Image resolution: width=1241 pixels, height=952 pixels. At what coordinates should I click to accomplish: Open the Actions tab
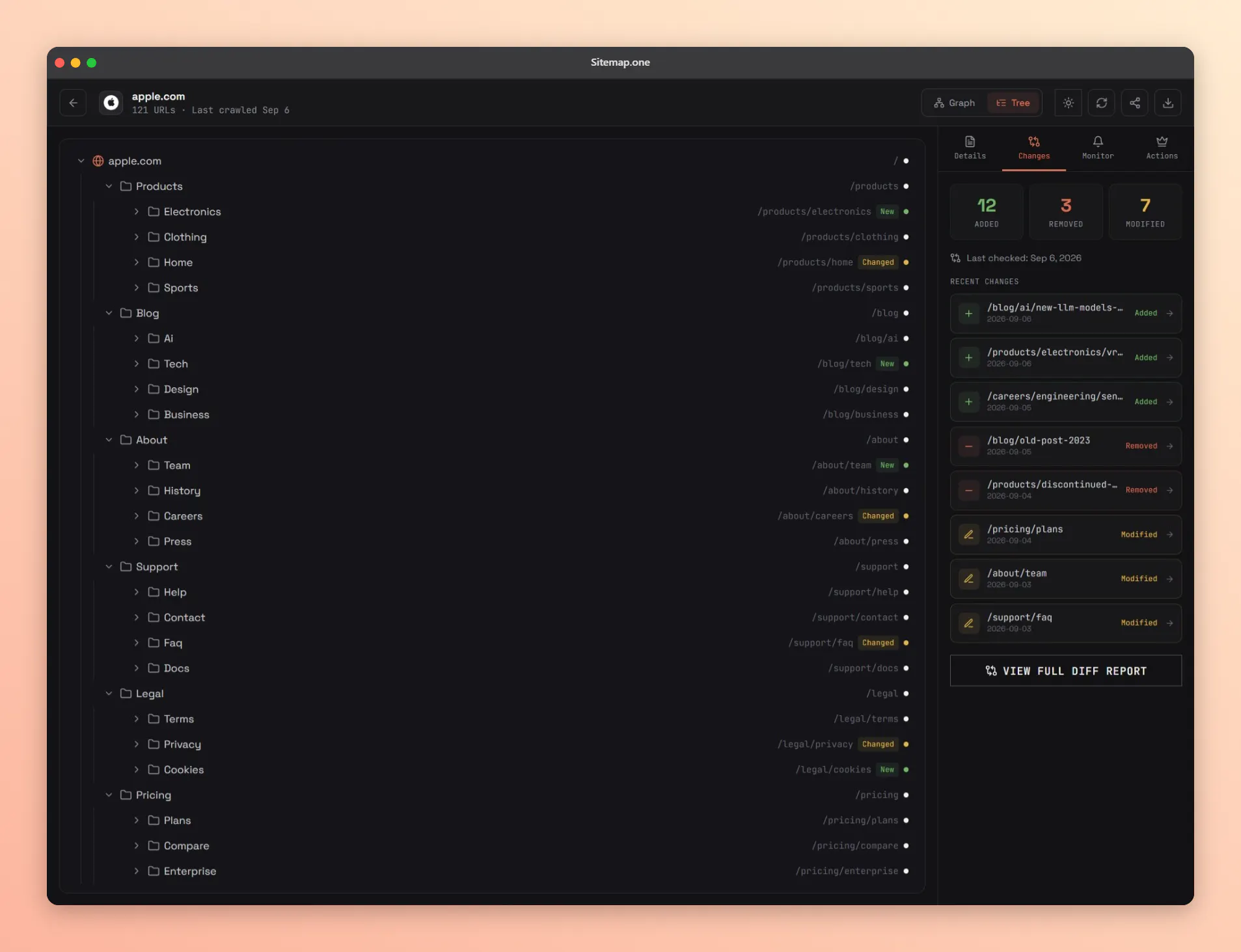pyautogui.click(x=1162, y=148)
